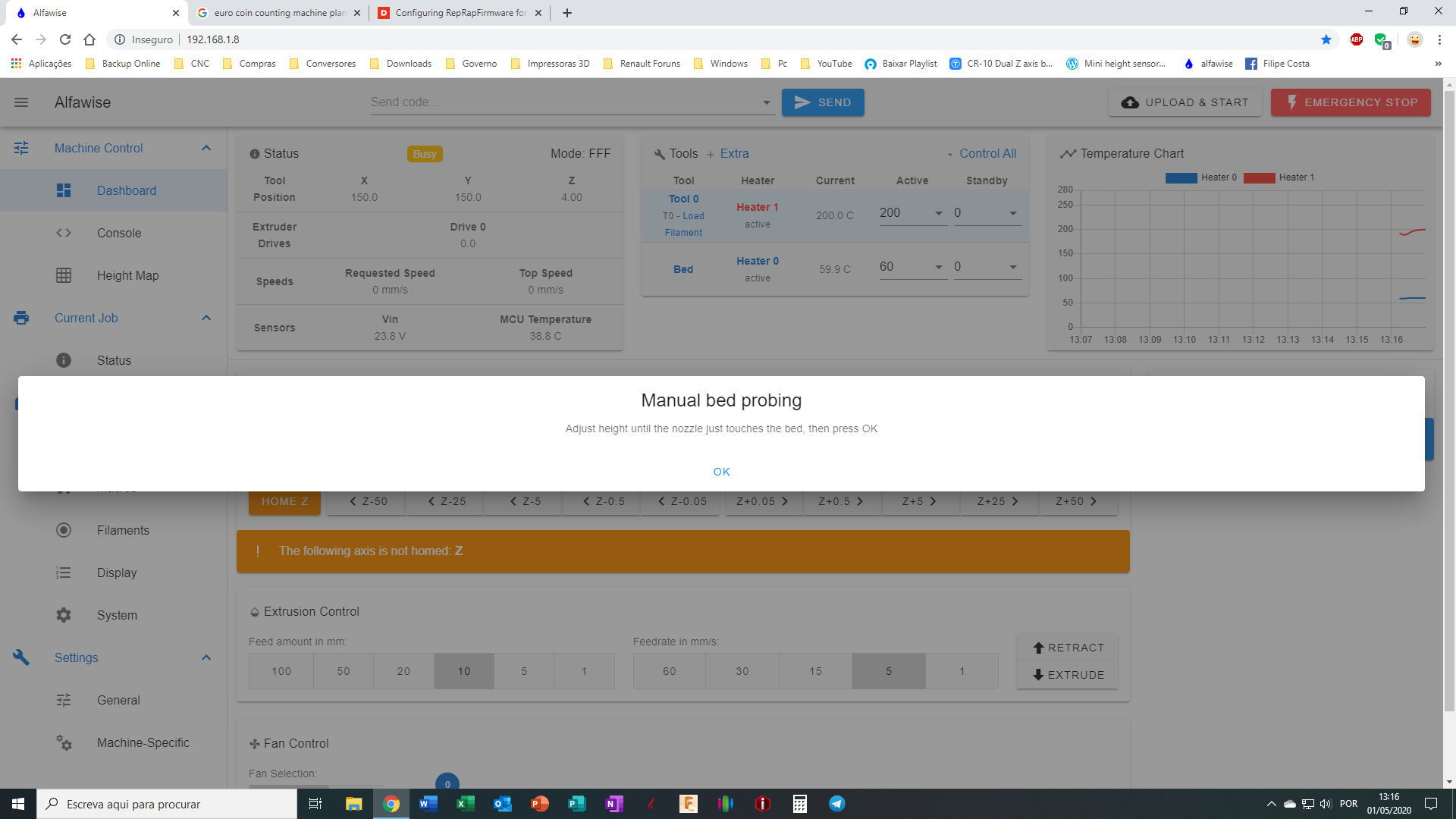
Task: Click the System gear icon
Action: [64, 615]
